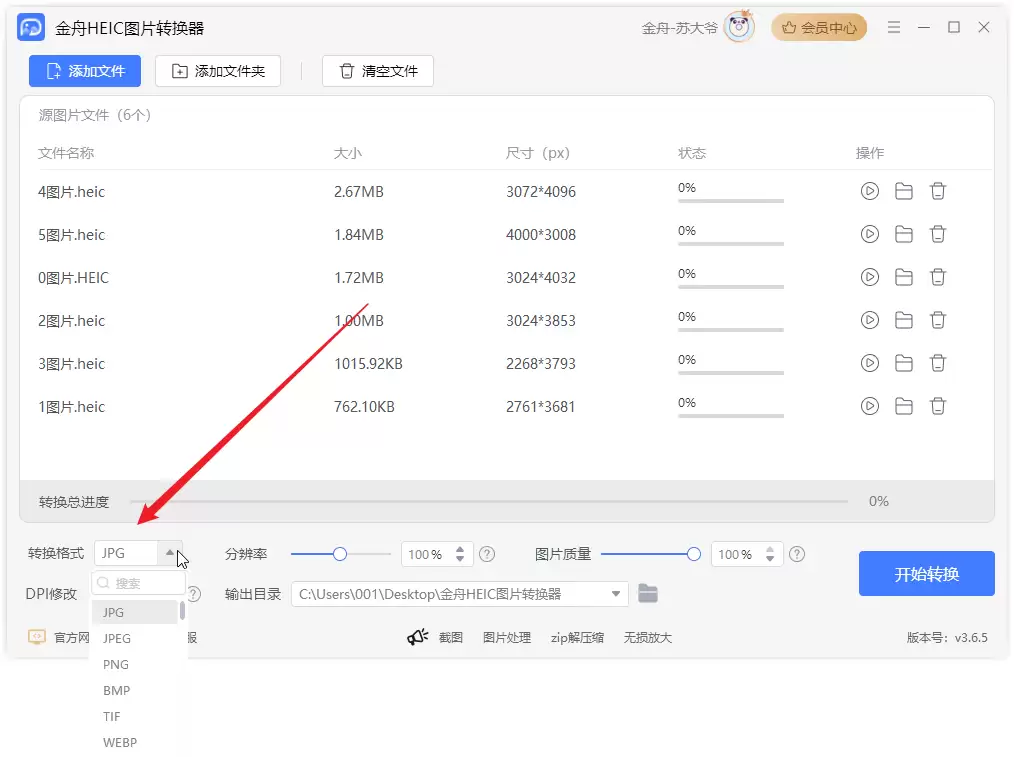Increase the resolution percentage with the up arrow

point(460,549)
